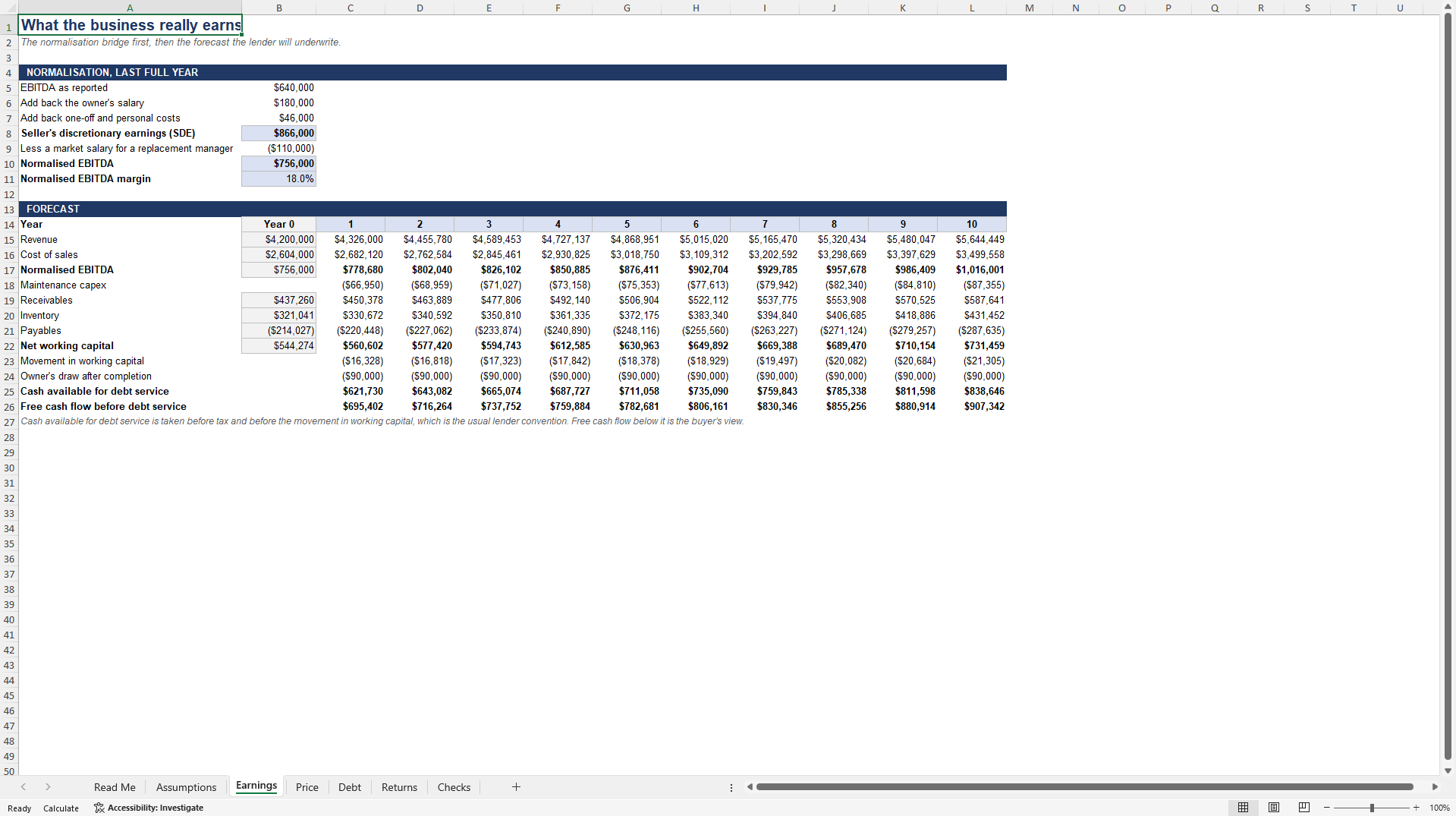Select column B header
1456x816 pixels.
coord(279,8)
